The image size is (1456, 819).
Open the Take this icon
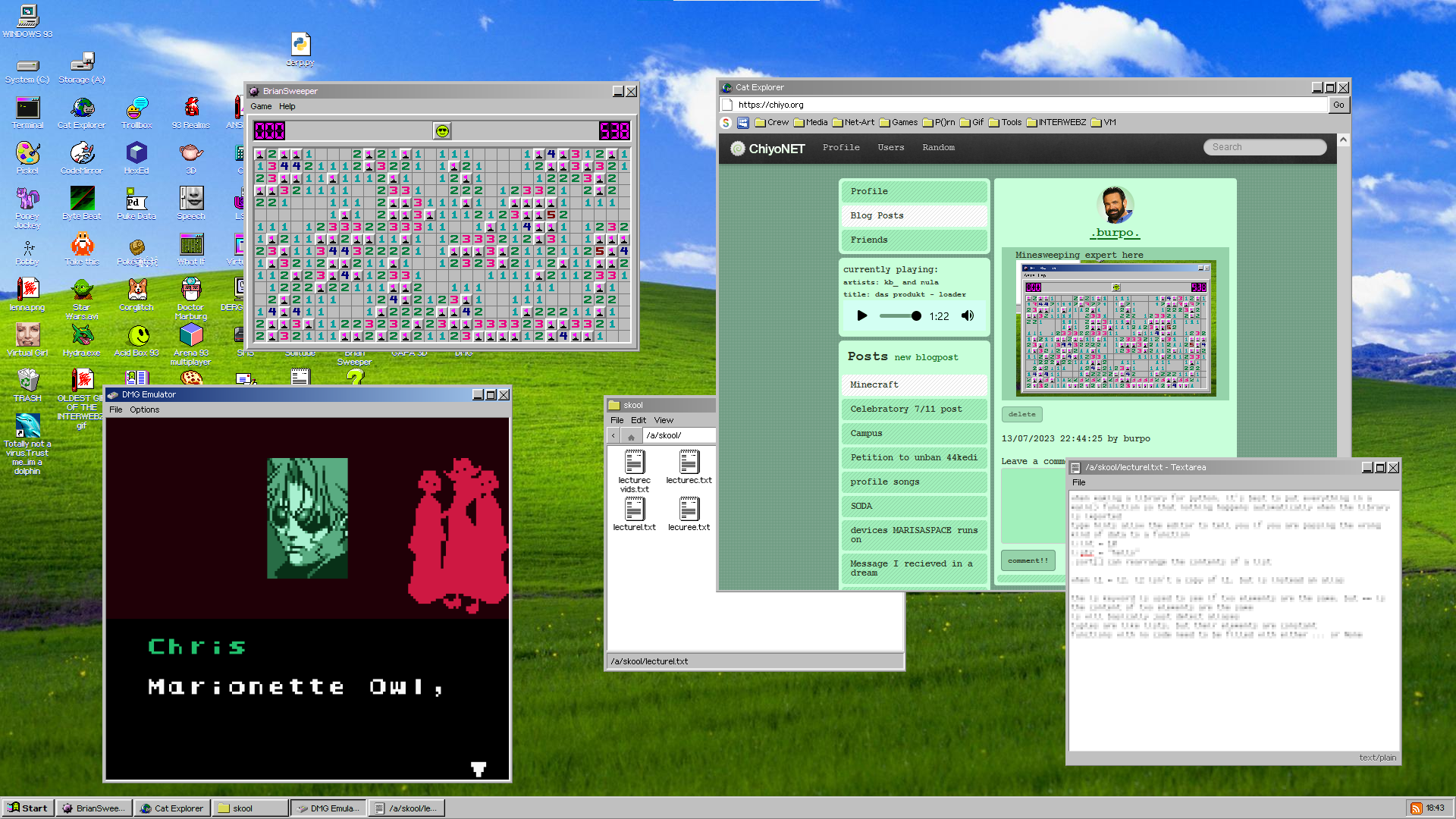[82, 250]
